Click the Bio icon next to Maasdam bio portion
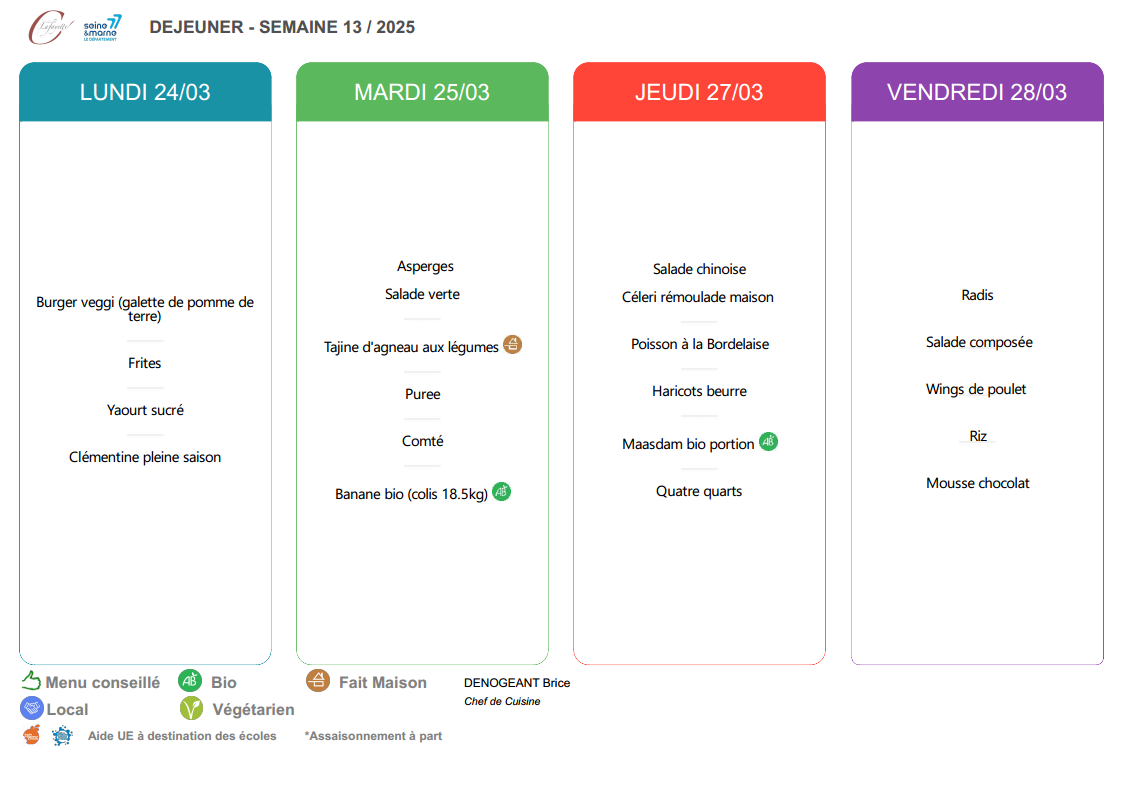1123x794 pixels. point(768,442)
